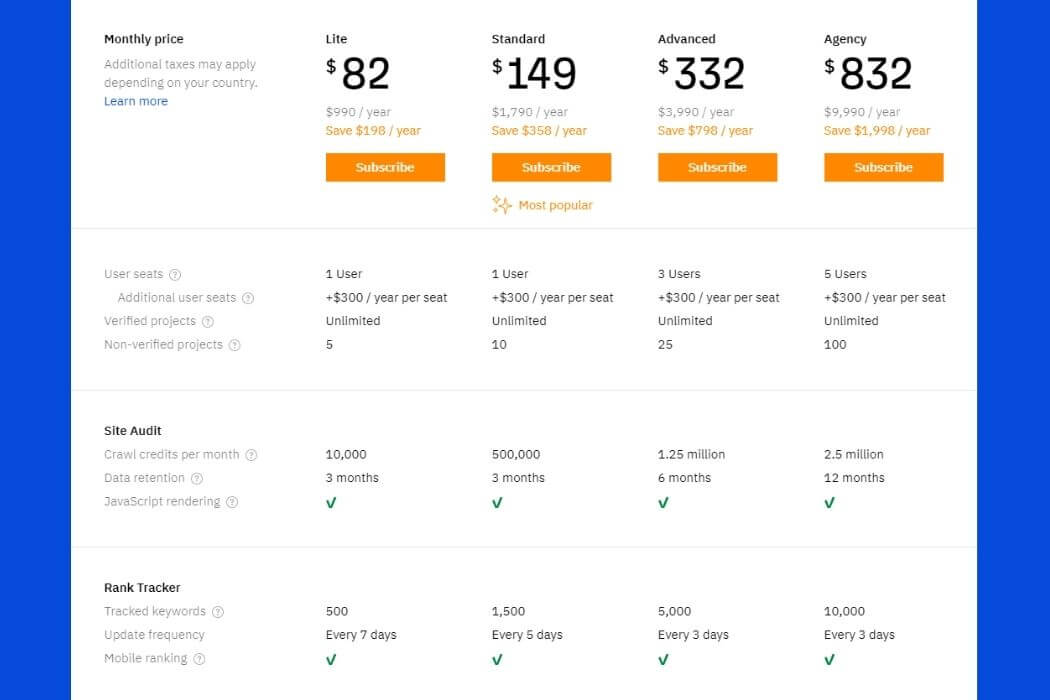The width and height of the screenshot is (1050, 700).
Task: Click the 6 months data retention value
Action: pos(684,478)
